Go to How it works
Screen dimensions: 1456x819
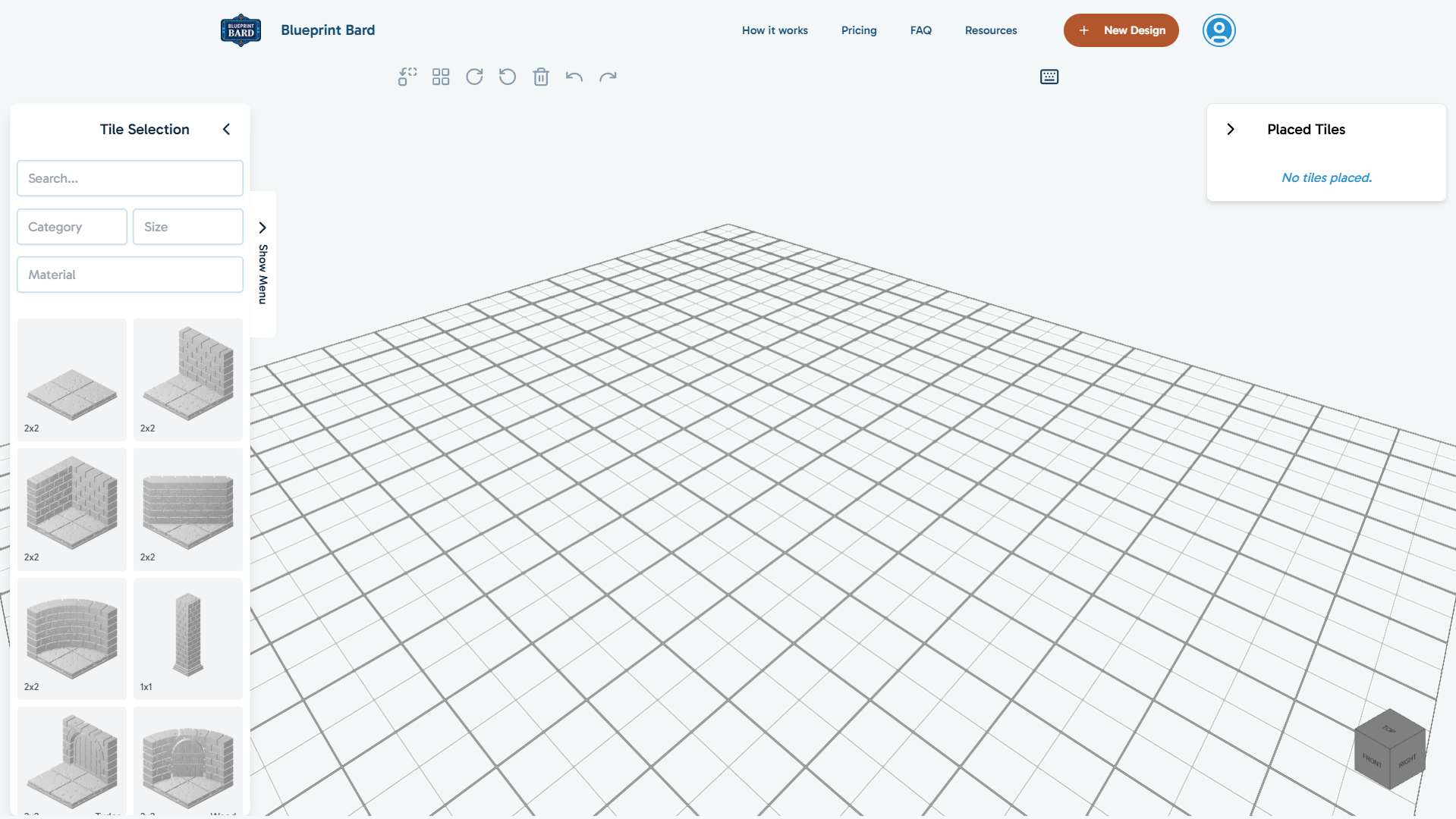(775, 30)
